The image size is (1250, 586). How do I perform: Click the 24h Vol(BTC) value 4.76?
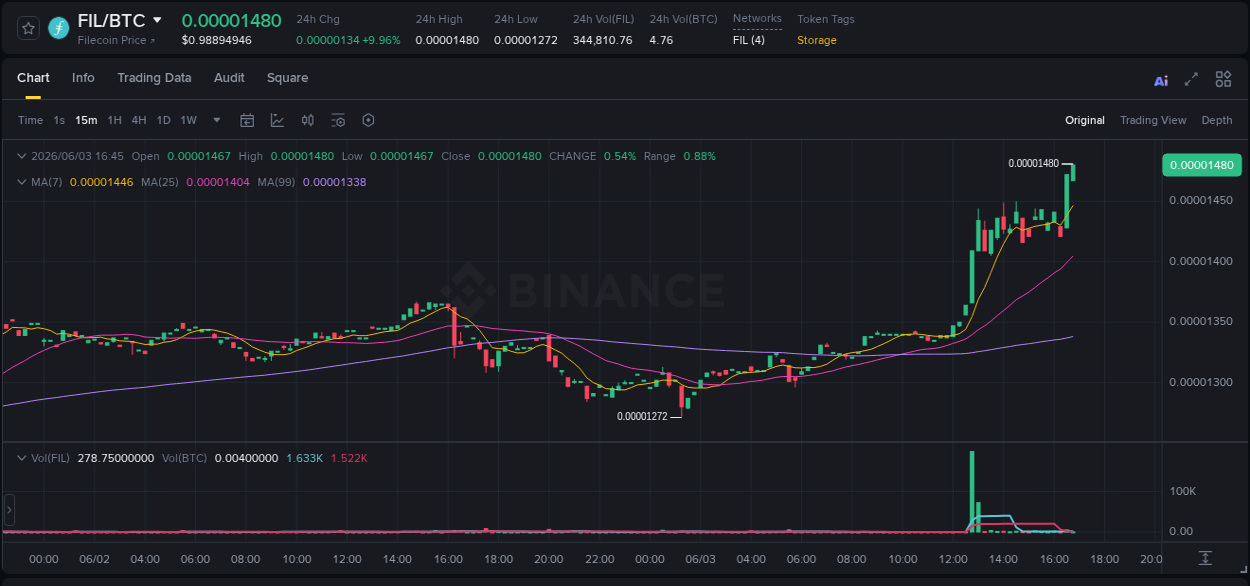(x=660, y=40)
